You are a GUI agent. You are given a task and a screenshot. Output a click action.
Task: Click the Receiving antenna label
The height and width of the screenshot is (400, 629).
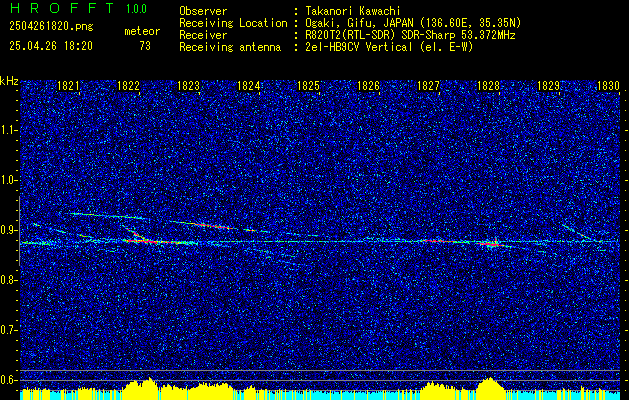tap(230, 47)
